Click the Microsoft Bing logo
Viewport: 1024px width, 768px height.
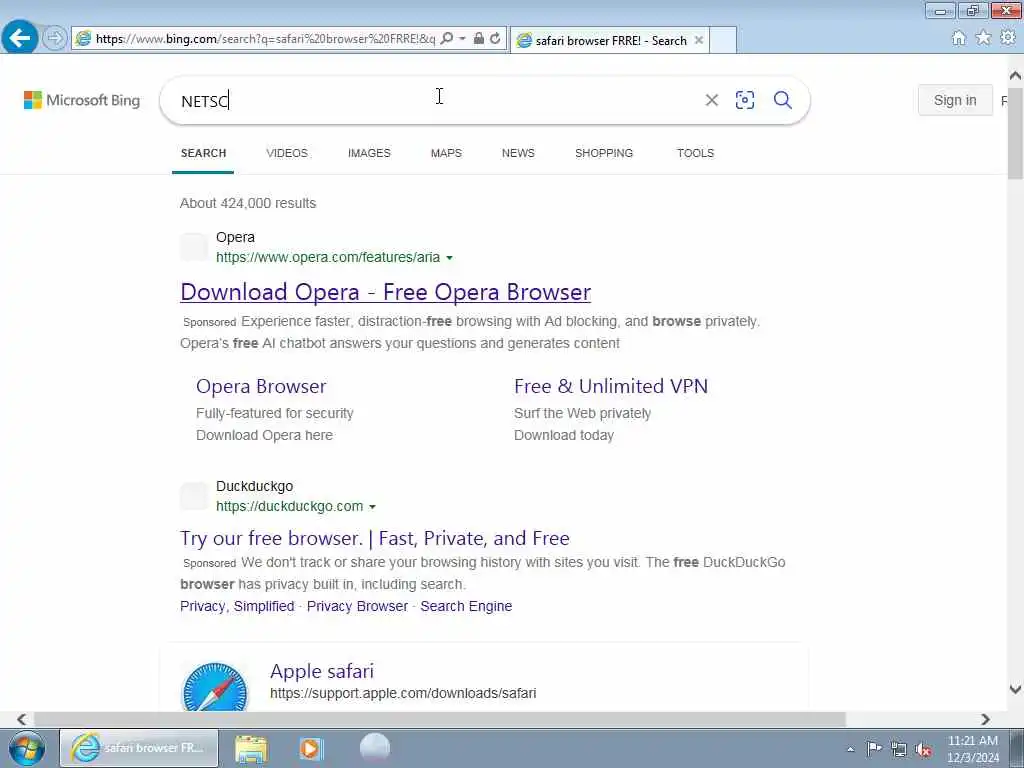[x=82, y=100]
